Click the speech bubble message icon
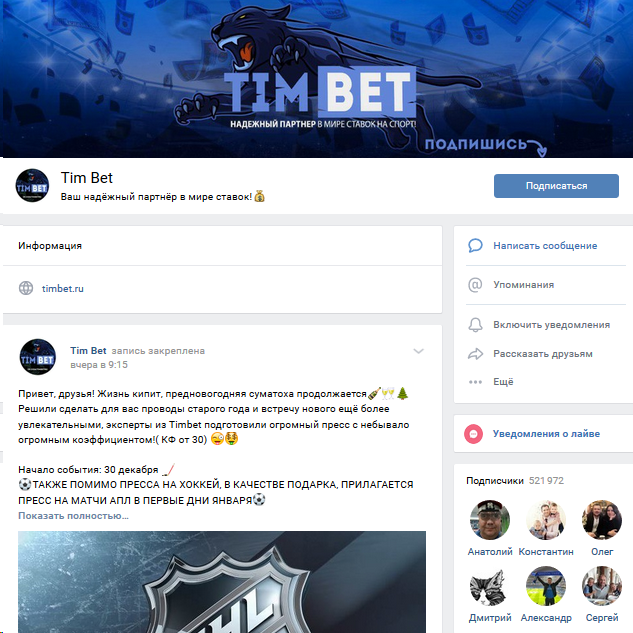Viewport: 633px width, 633px height. point(475,245)
